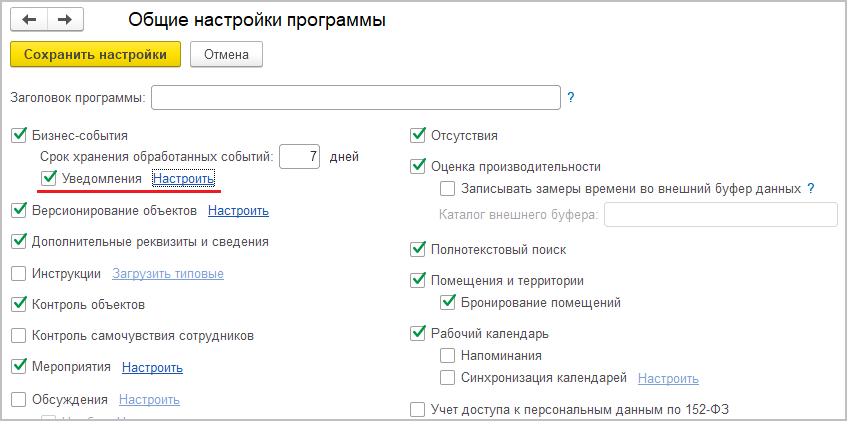847x421 pixels.
Task: Uncheck the 'Полнотекстовый поиск' checkbox
Action: pyautogui.click(x=418, y=249)
